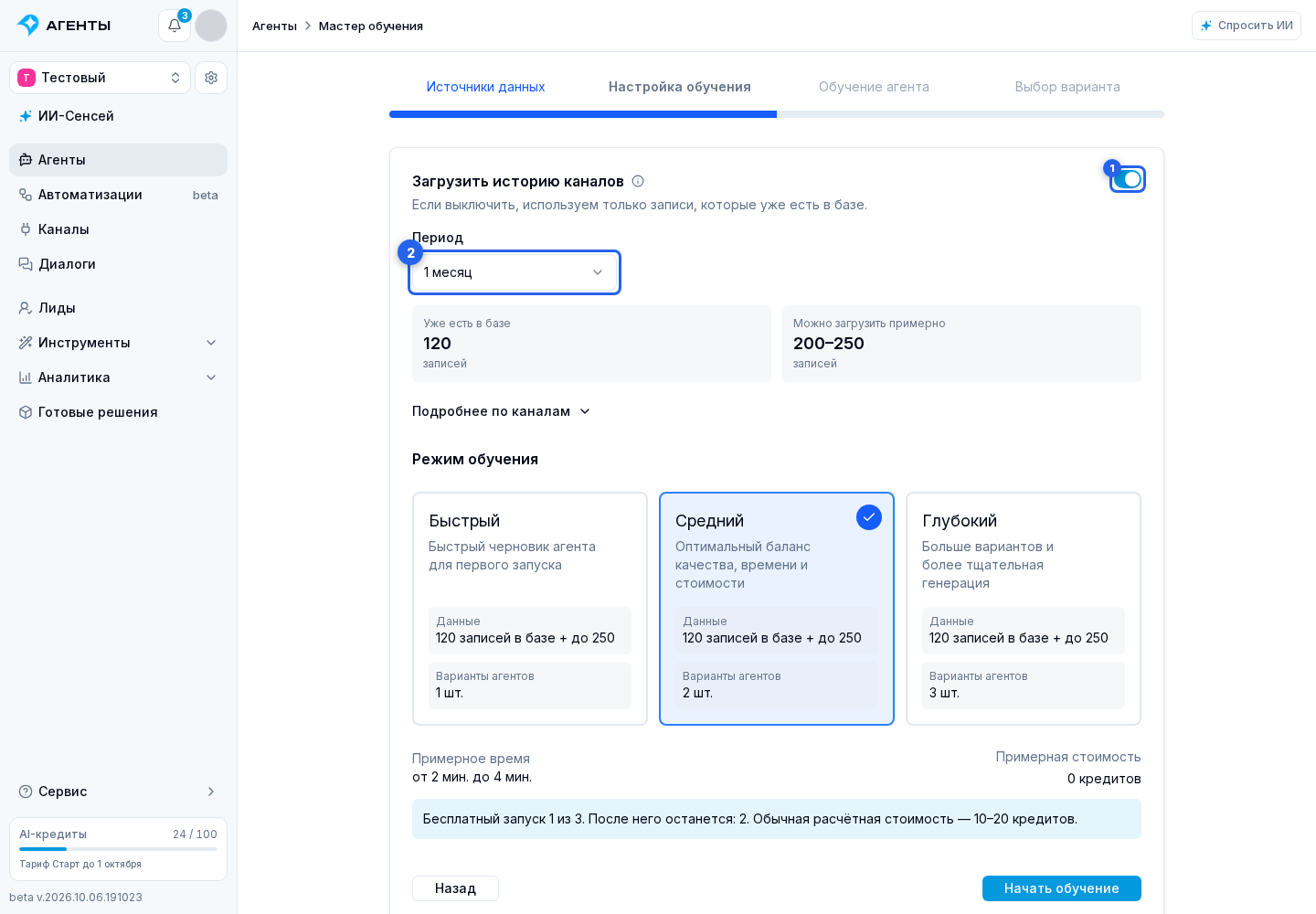Click the pink Т workspace badge
The image size is (1316, 914).
tap(27, 78)
